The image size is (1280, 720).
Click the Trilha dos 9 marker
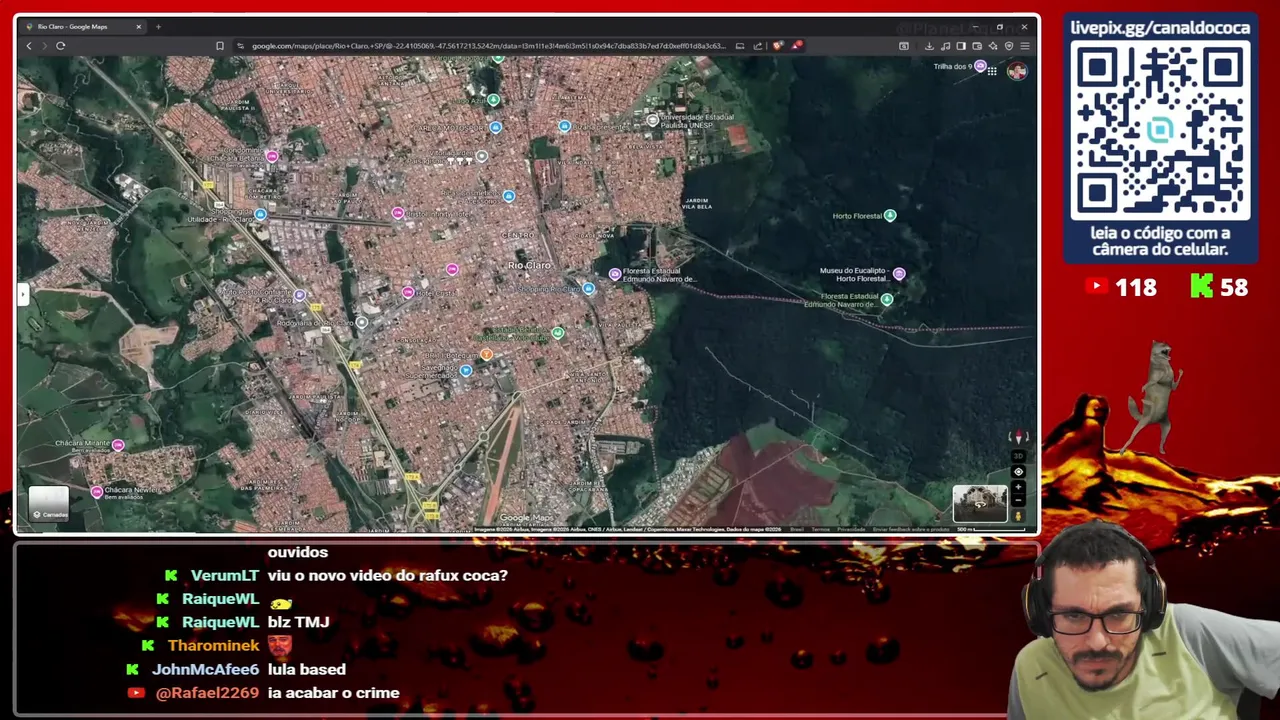pos(980,66)
